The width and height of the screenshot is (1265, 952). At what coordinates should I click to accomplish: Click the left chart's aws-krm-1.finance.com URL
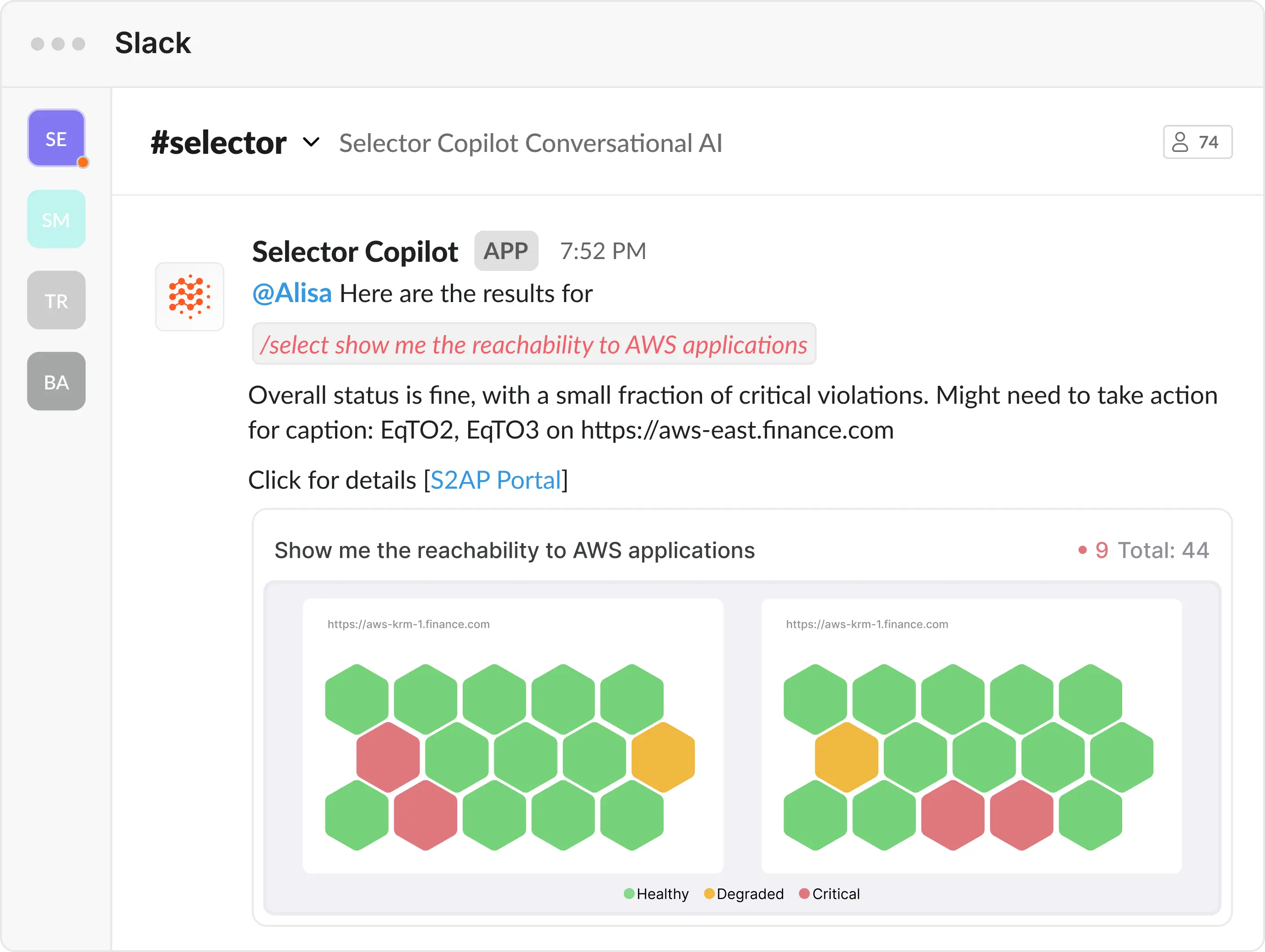pos(408,624)
